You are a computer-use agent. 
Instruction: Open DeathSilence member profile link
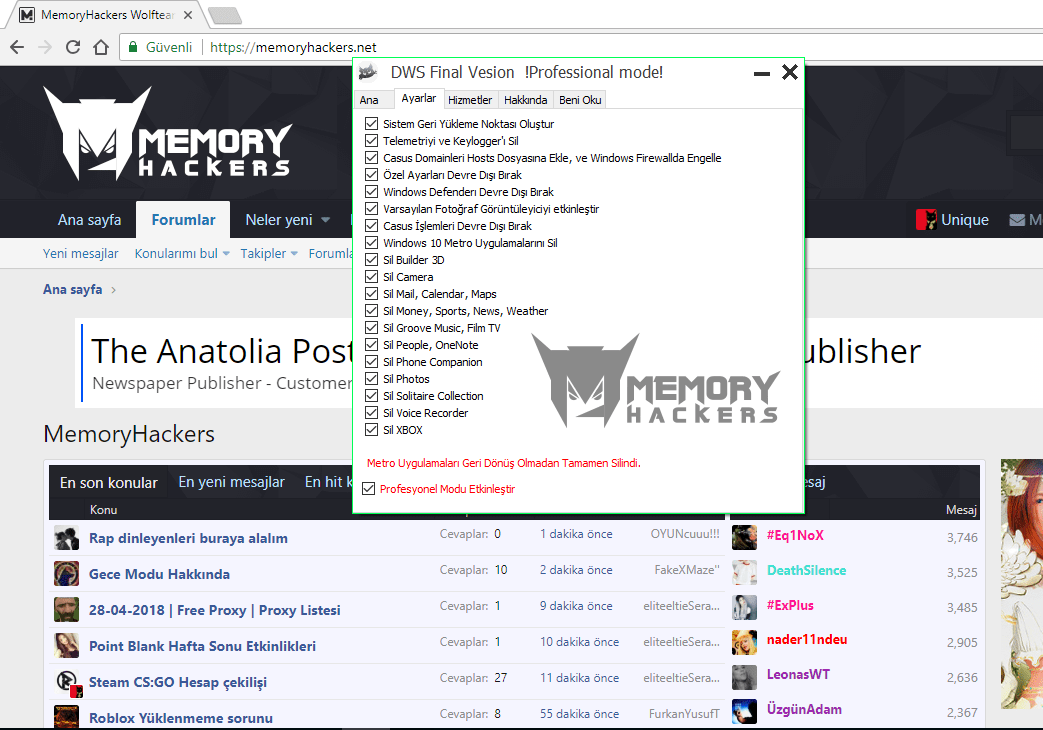point(806,570)
